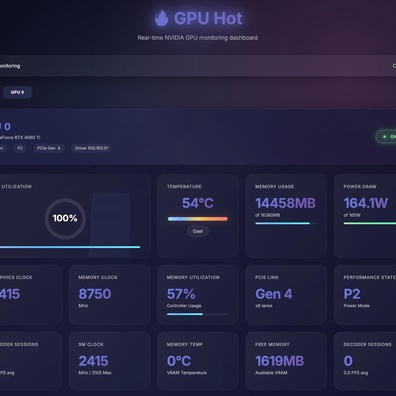The height and width of the screenshot is (396, 396).
Task: Click the FREE MEMORY card heading
Action: tap(272, 344)
